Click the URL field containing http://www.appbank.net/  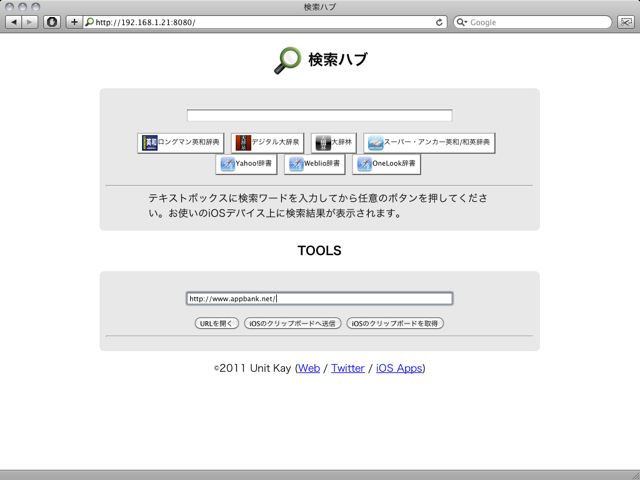pyautogui.click(x=320, y=298)
